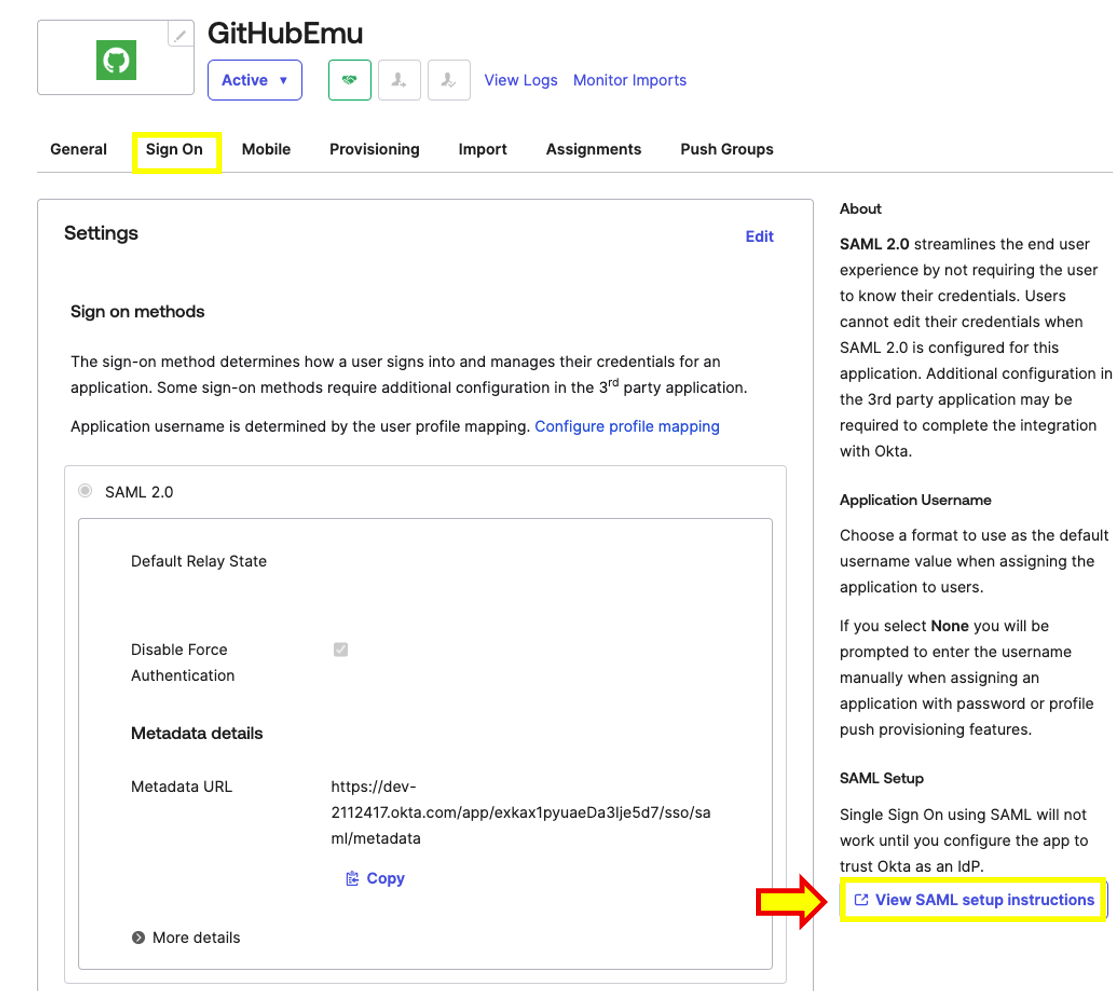The width and height of the screenshot is (1113, 991).
Task: Click the SAML Setup heading
Action: [882, 778]
